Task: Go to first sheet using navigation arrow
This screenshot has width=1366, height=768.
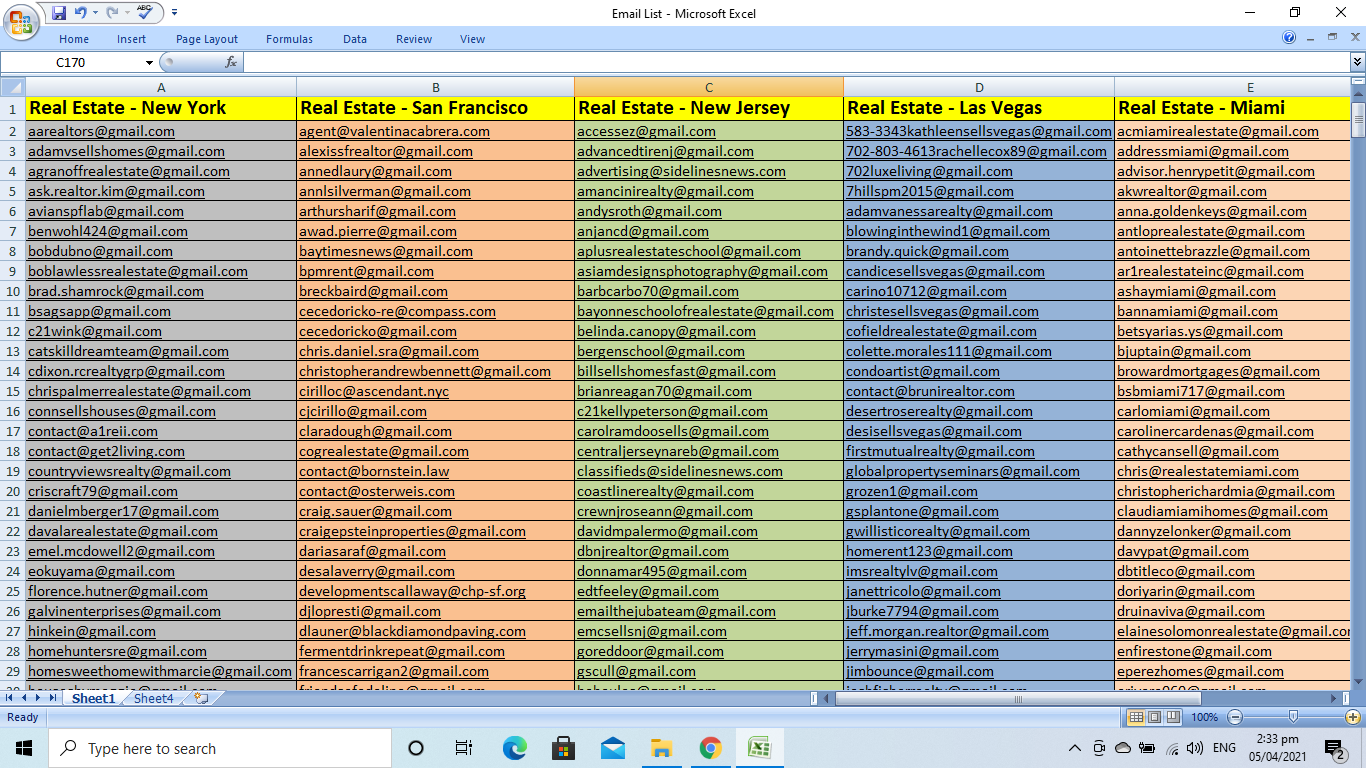Action: (x=9, y=698)
